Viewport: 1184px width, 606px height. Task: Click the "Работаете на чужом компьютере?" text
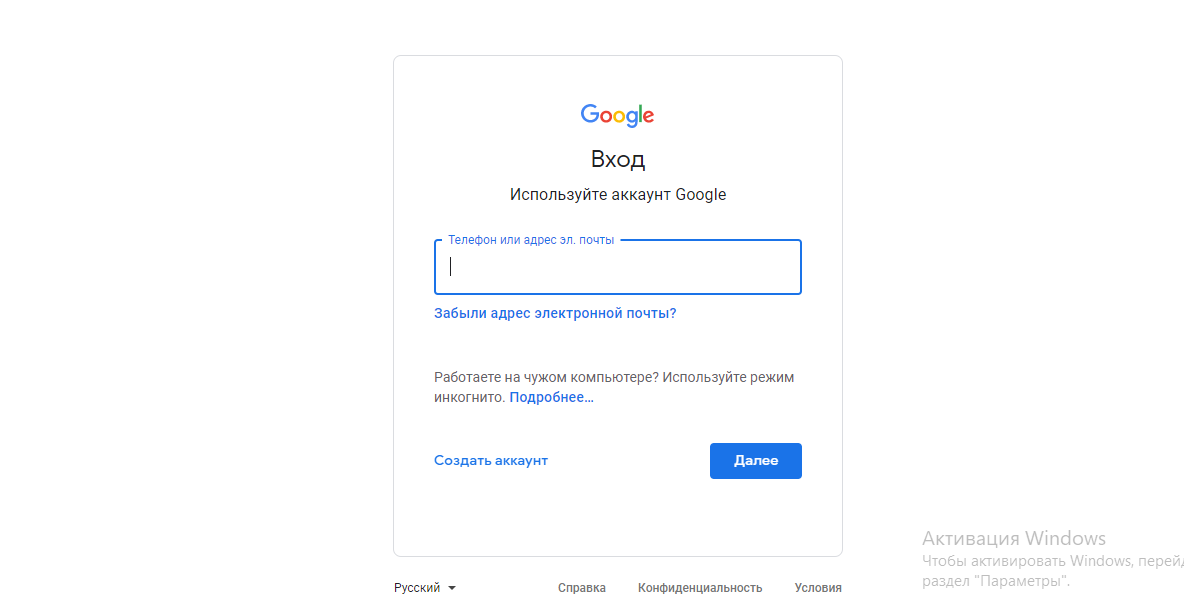[546, 377]
